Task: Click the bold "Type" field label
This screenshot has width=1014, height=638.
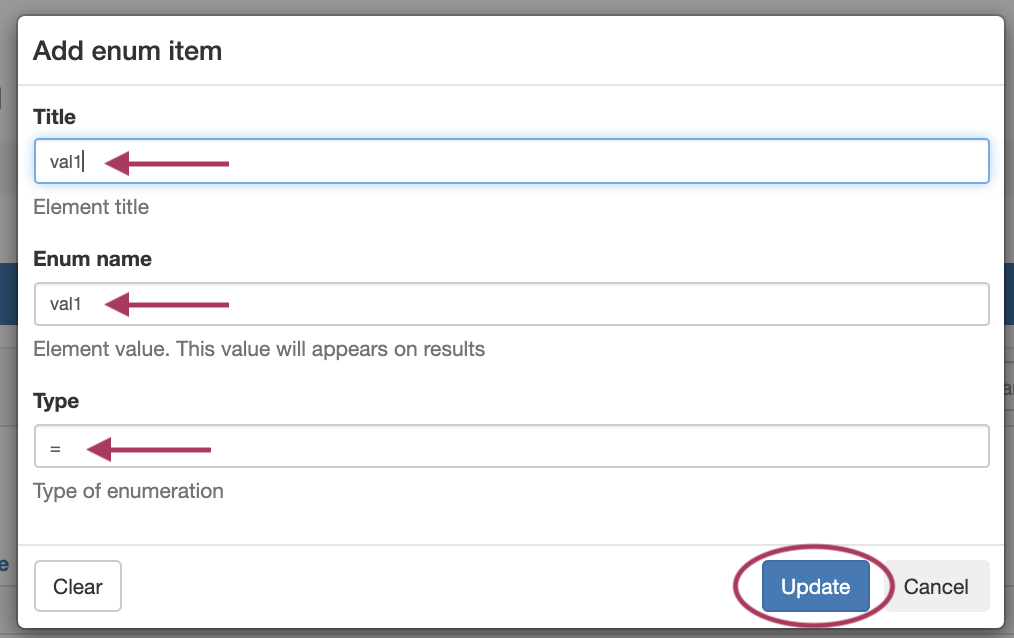Action: 55,401
